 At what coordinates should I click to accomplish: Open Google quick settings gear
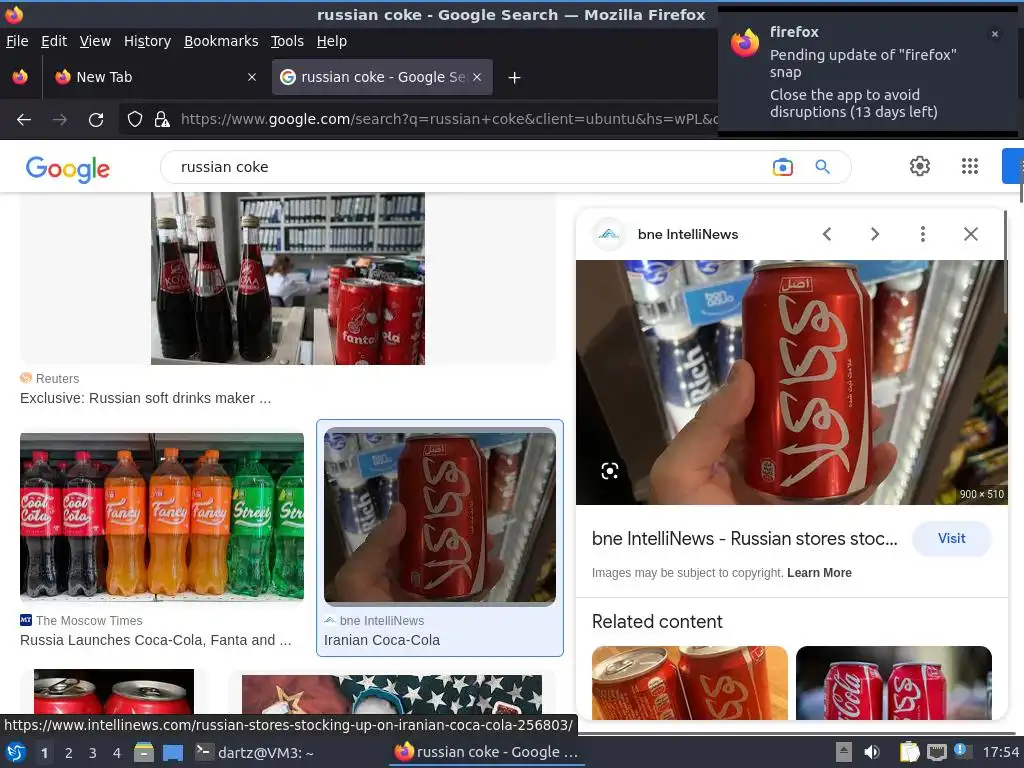[920, 166]
